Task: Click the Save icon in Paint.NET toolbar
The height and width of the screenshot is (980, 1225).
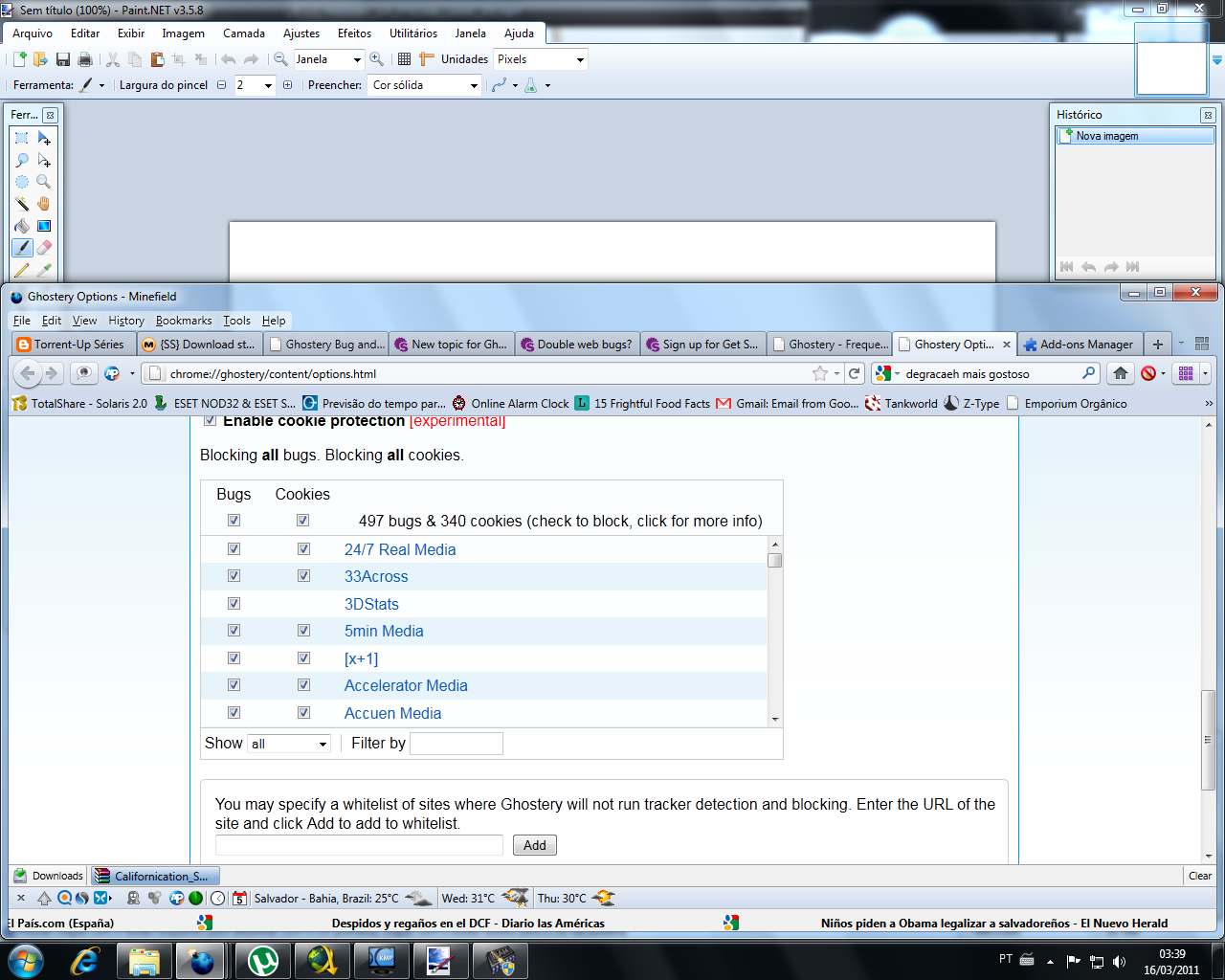Action: pos(63,59)
